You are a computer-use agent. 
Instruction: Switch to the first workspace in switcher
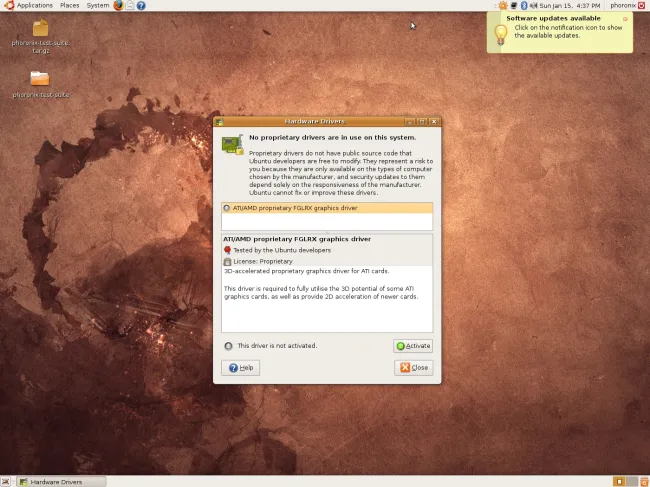coord(620,482)
